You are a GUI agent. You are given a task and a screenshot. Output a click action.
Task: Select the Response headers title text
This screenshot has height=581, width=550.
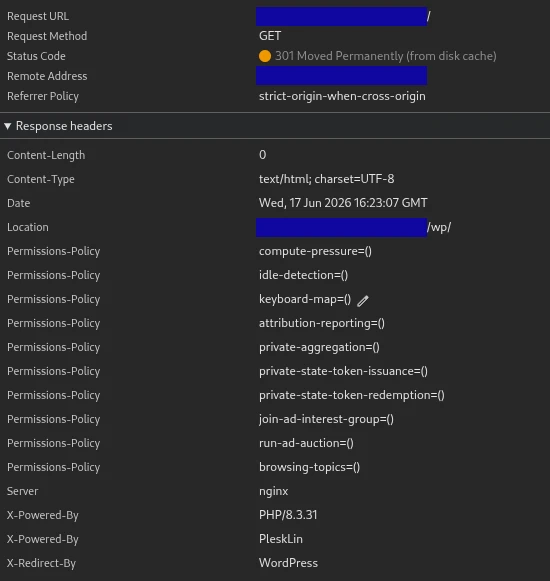(64, 126)
